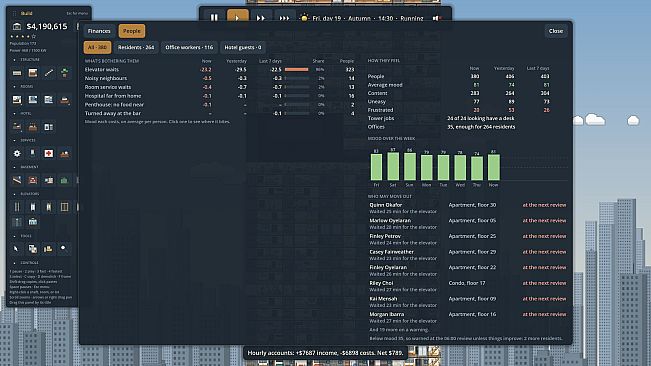Select the red cross medical icon in Services

[x=49, y=154]
